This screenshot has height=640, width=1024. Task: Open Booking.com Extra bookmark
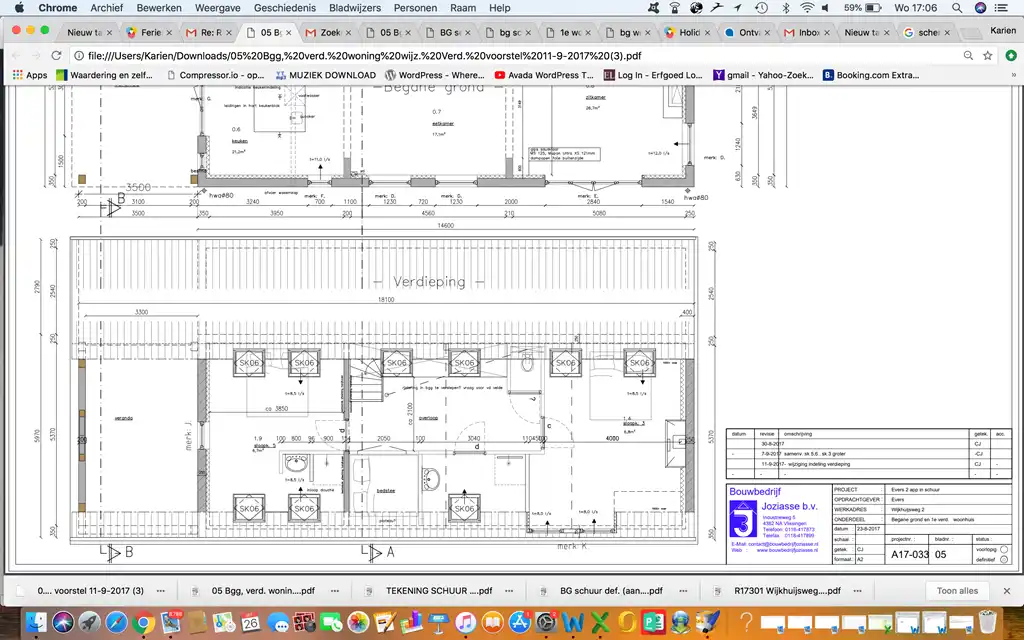coord(870,75)
